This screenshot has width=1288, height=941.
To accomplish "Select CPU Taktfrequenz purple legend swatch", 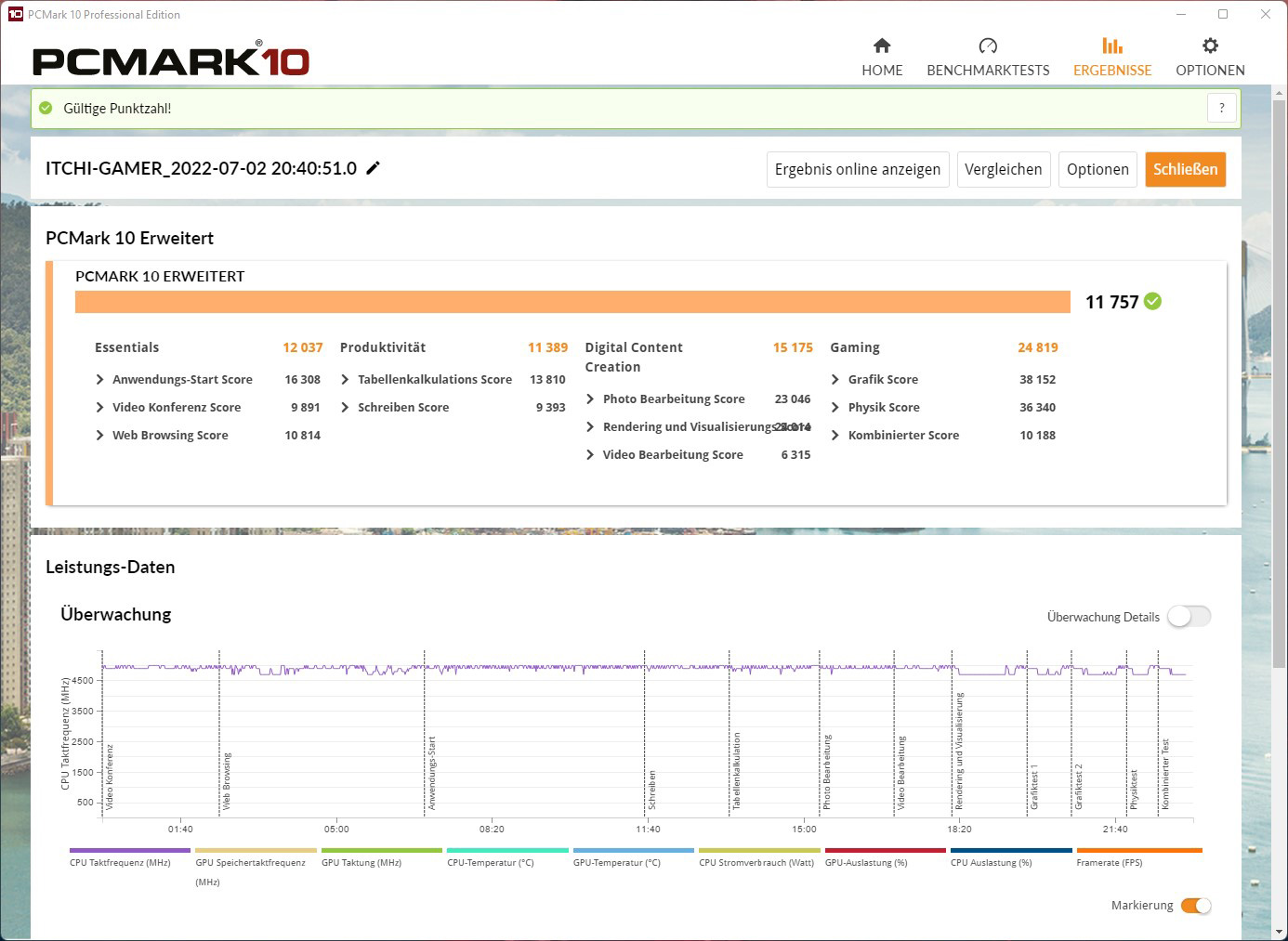I will click(x=130, y=850).
